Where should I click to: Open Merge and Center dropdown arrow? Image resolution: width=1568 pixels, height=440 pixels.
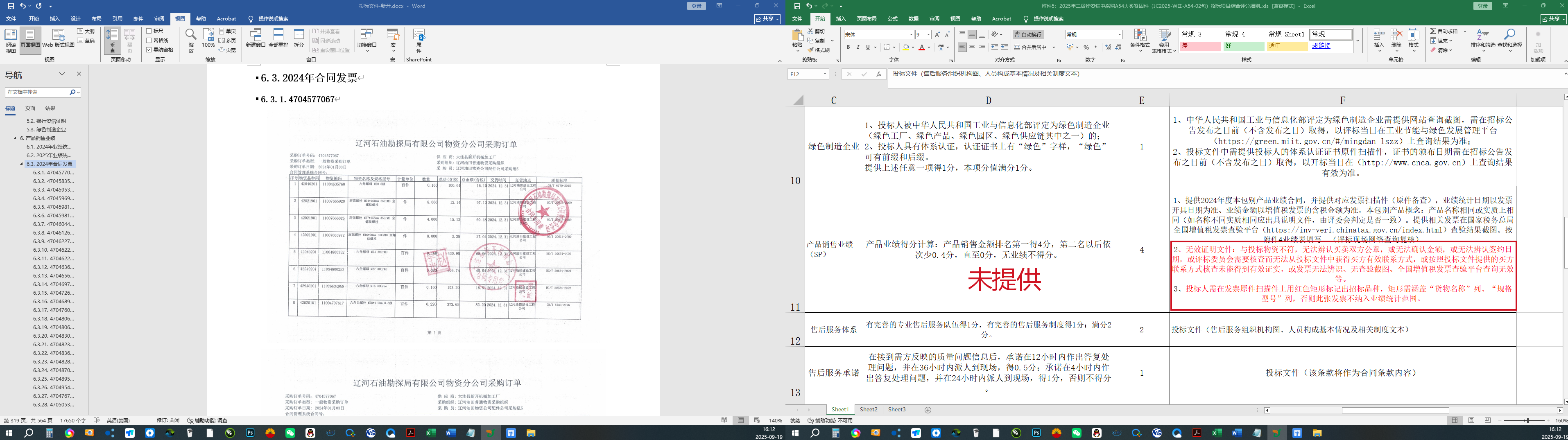coord(1054,47)
